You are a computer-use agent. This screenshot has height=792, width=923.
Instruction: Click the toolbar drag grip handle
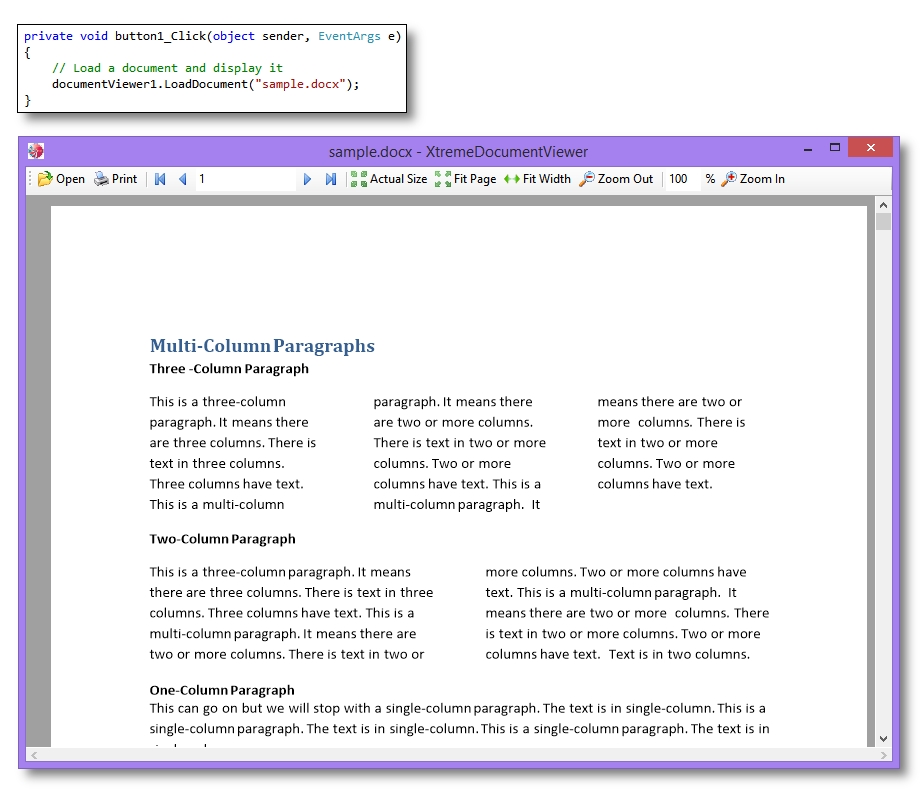[x=30, y=179]
